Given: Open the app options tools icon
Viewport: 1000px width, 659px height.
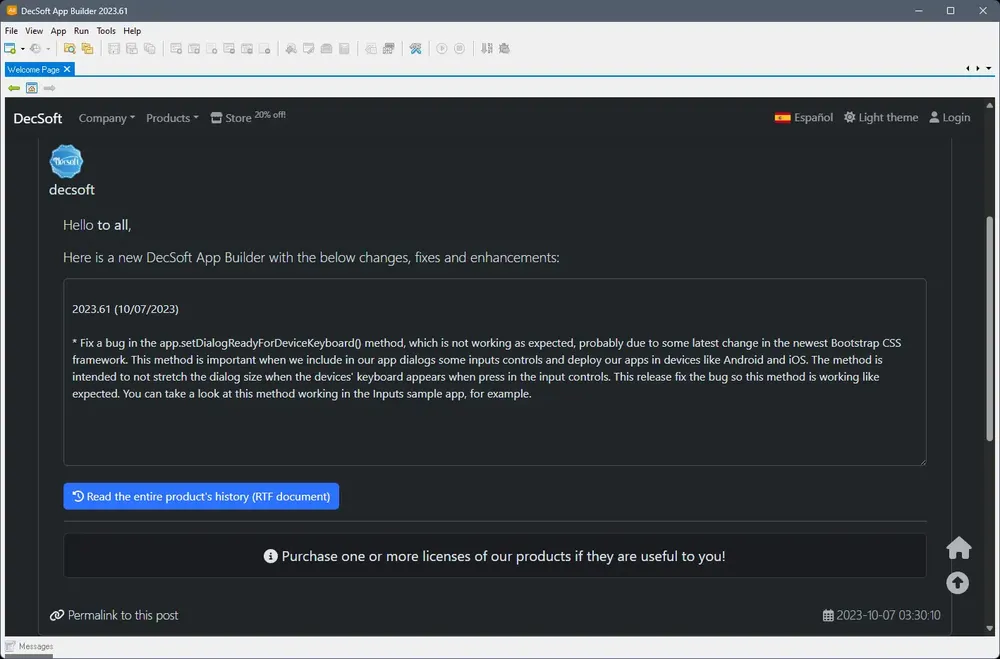Looking at the screenshot, I should tap(415, 48).
